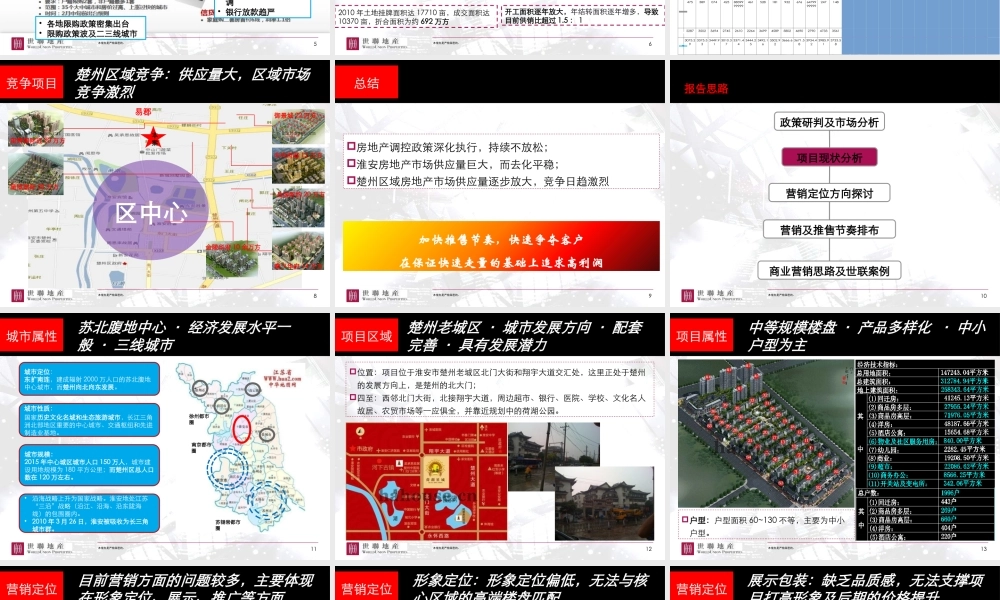
Task: Click the 位置 paragraph in 项目区域 slide
Action: click(498, 379)
